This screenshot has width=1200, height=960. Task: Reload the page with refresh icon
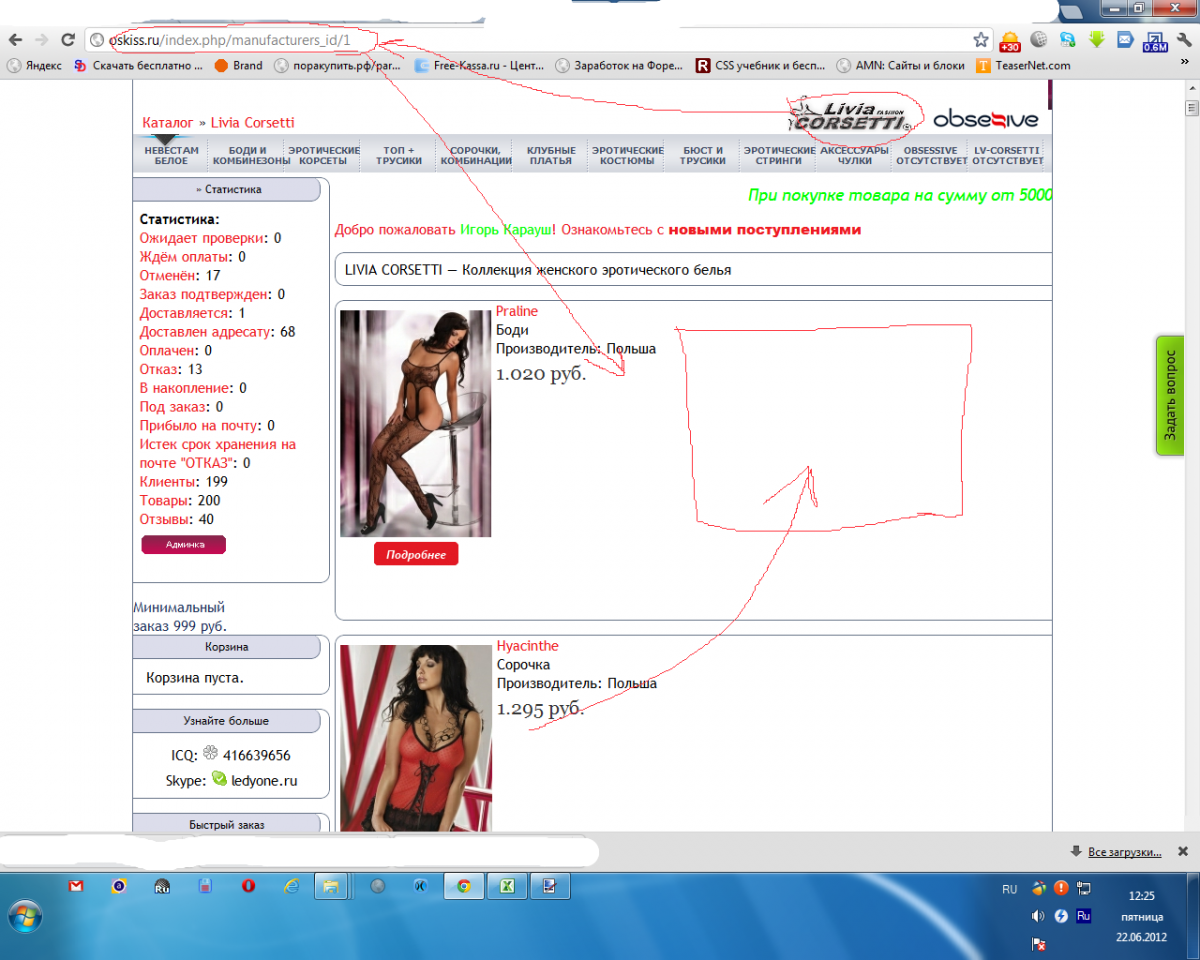click(x=68, y=40)
